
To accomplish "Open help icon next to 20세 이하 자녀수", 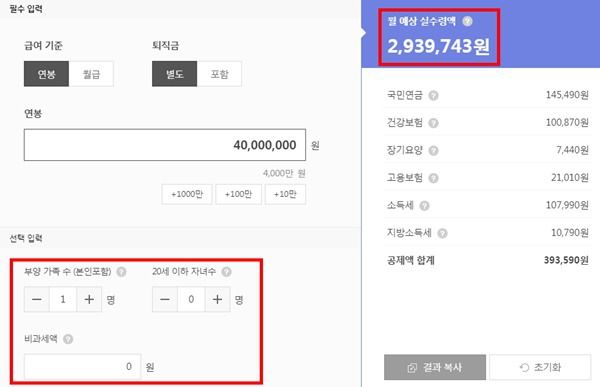I will (x=227, y=272).
